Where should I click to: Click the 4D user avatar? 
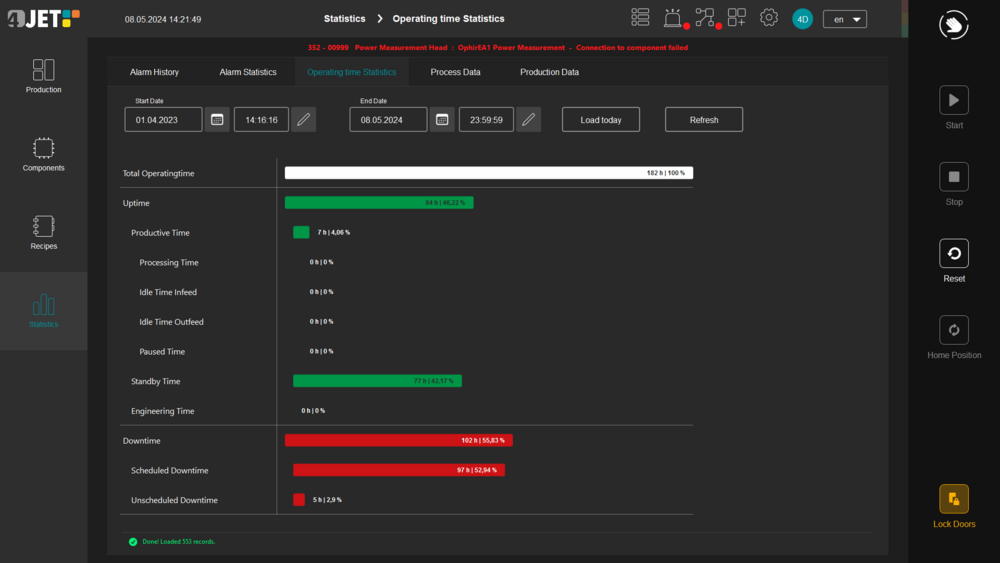[802, 19]
